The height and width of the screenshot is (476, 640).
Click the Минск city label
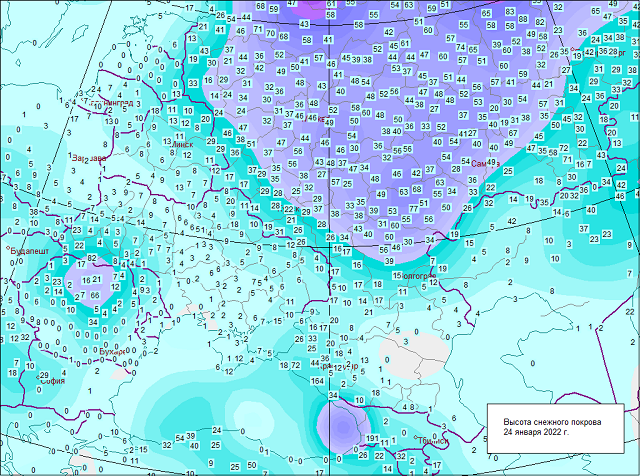click(183, 144)
